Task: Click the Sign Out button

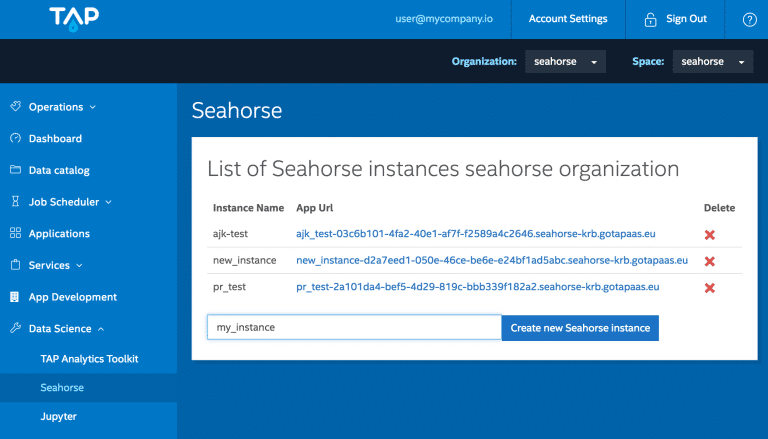Action: 686,19
